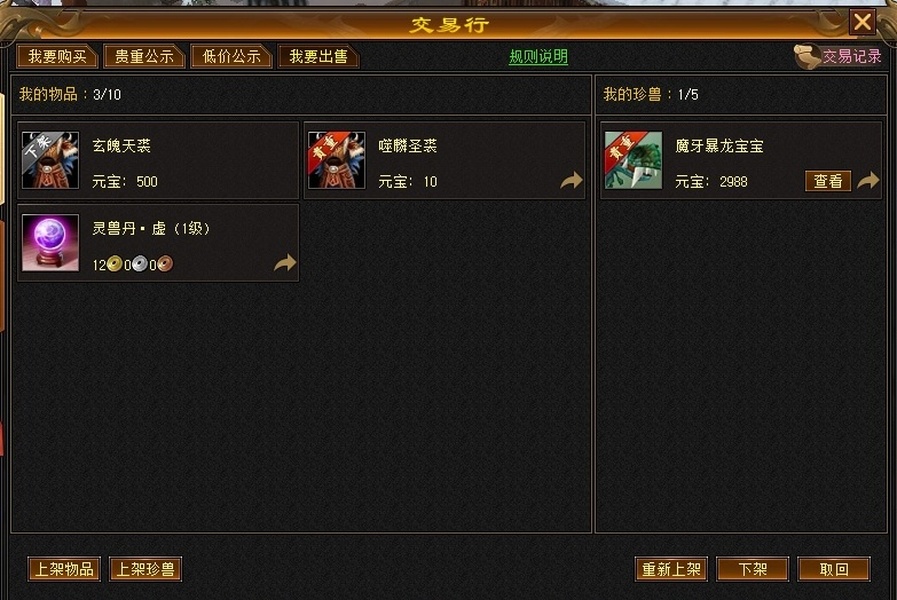Click the 取回 retrieve button
The height and width of the screenshot is (600, 897).
pos(834,569)
